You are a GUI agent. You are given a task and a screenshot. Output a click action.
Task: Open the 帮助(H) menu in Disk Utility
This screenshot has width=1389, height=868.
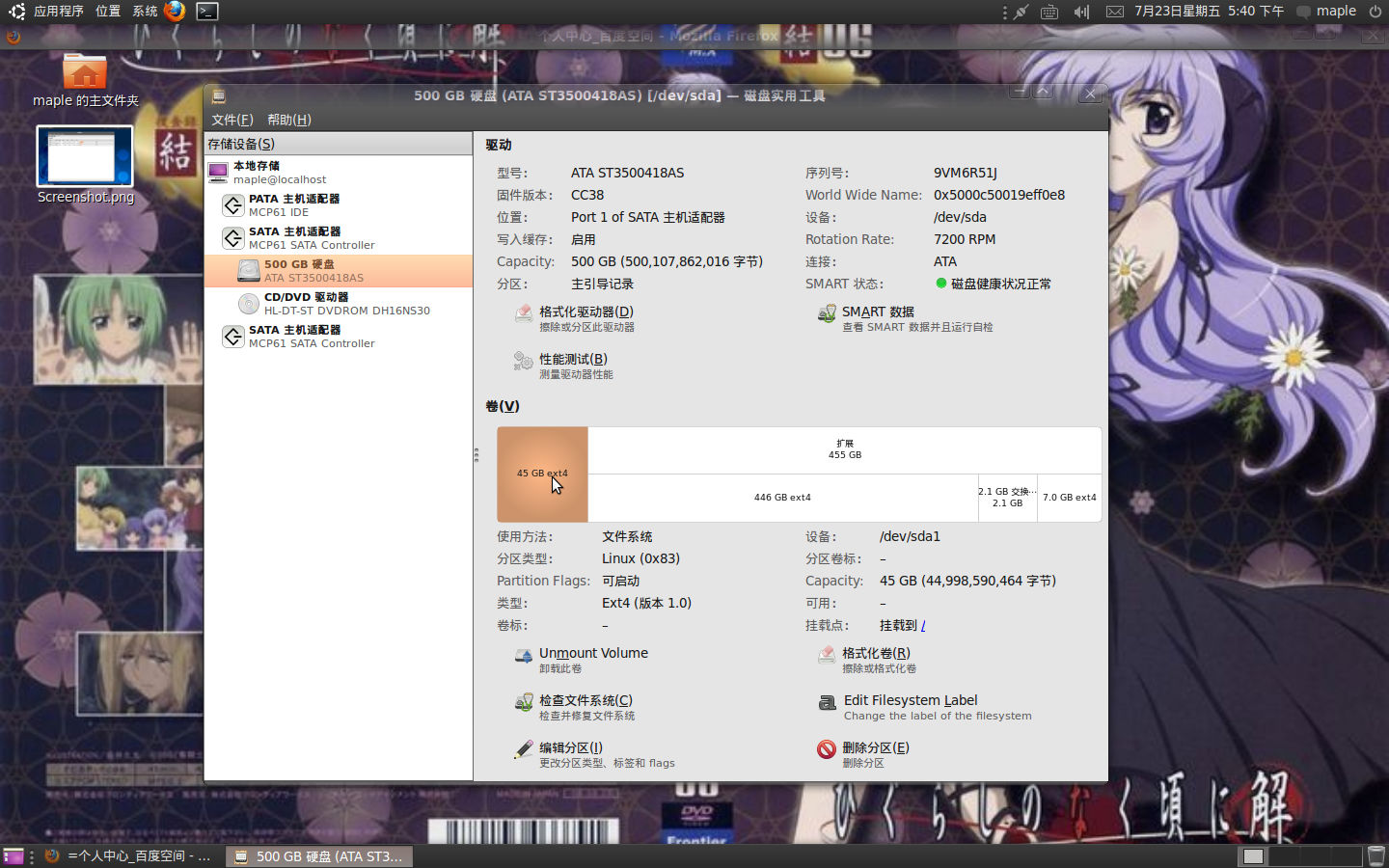(289, 120)
